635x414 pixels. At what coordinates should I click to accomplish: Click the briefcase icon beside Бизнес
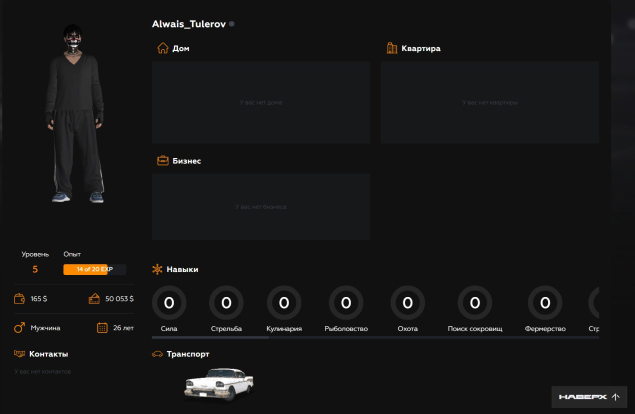point(162,160)
